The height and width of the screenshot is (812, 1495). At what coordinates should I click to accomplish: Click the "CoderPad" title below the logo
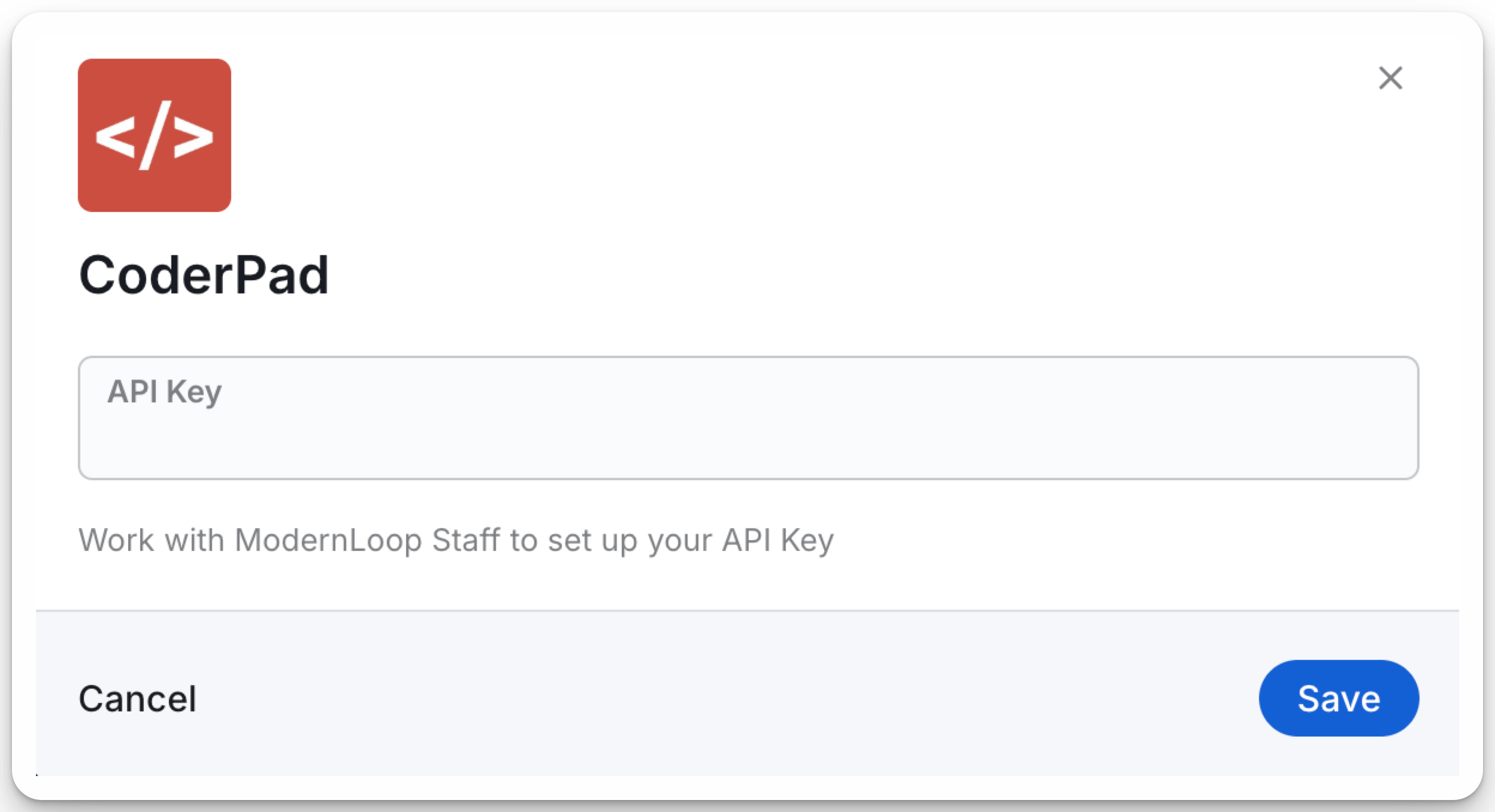(x=204, y=275)
